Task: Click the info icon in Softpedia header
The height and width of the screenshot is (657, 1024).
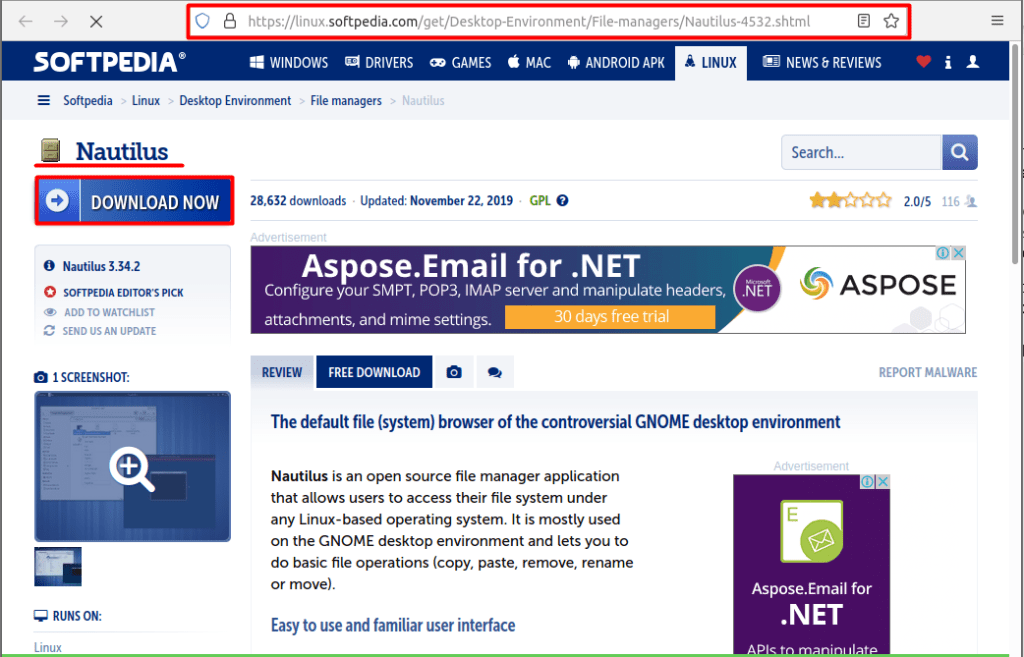Action: click(x=948, y=62)
